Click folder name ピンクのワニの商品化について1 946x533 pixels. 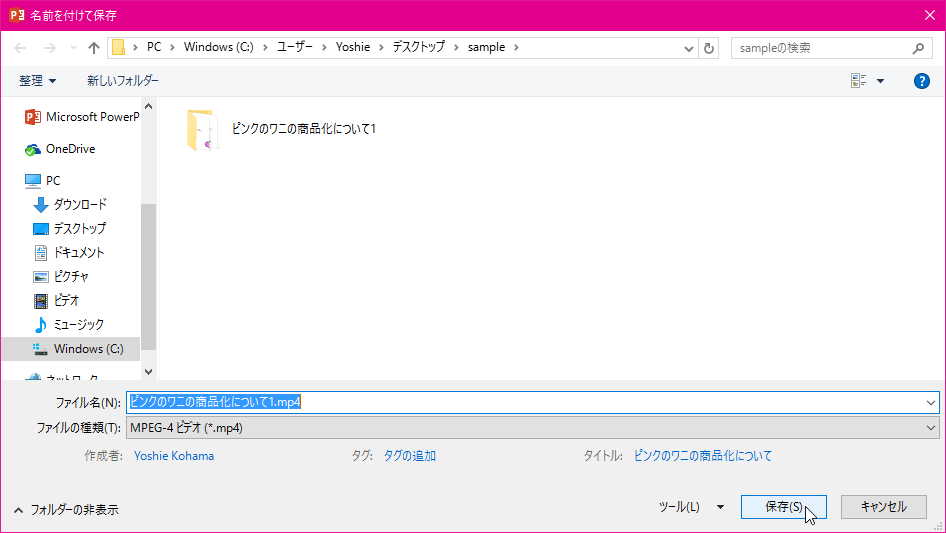tap(304, 129)
